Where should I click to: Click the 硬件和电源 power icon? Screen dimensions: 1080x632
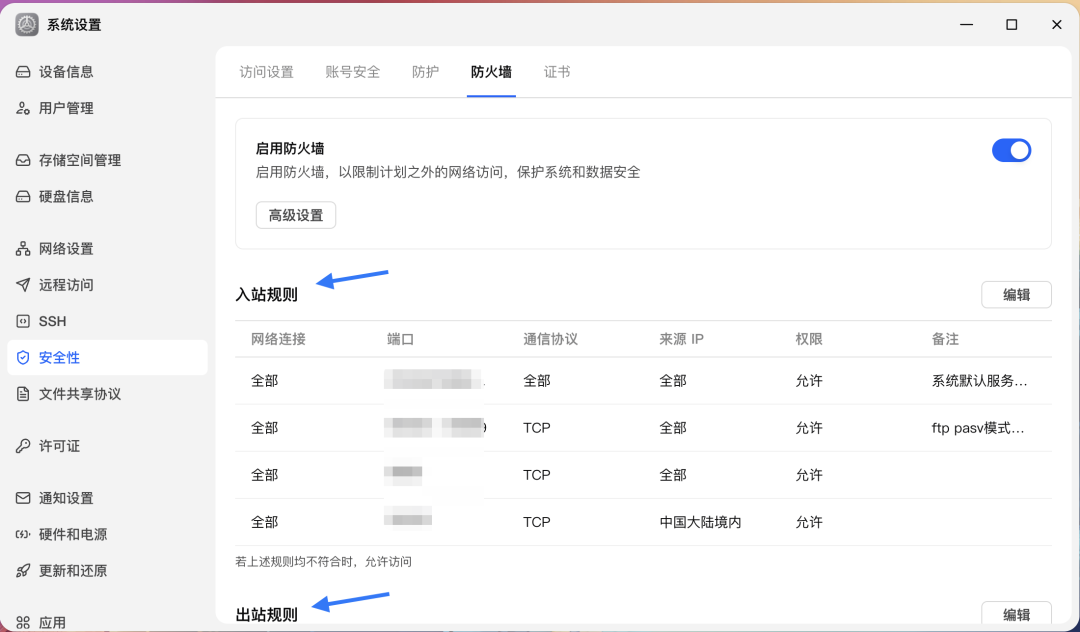(x=23, y=534)
